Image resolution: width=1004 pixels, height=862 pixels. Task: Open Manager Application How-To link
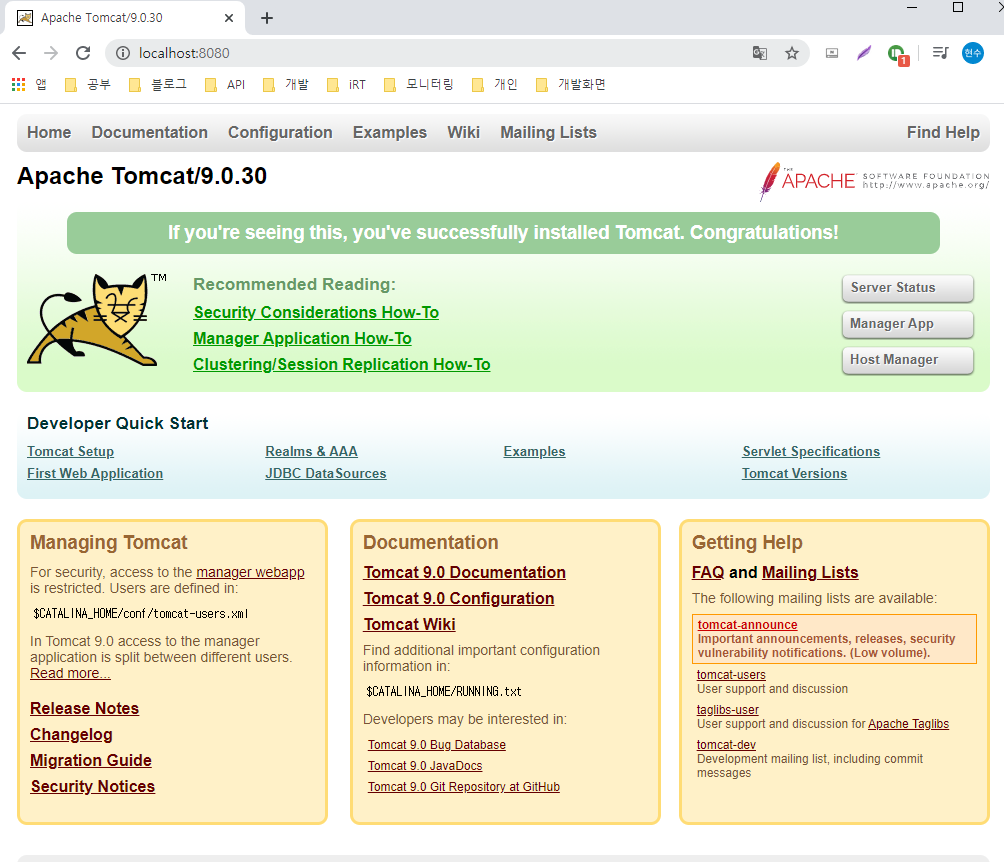pyautogui.click(x=302, y=339)
